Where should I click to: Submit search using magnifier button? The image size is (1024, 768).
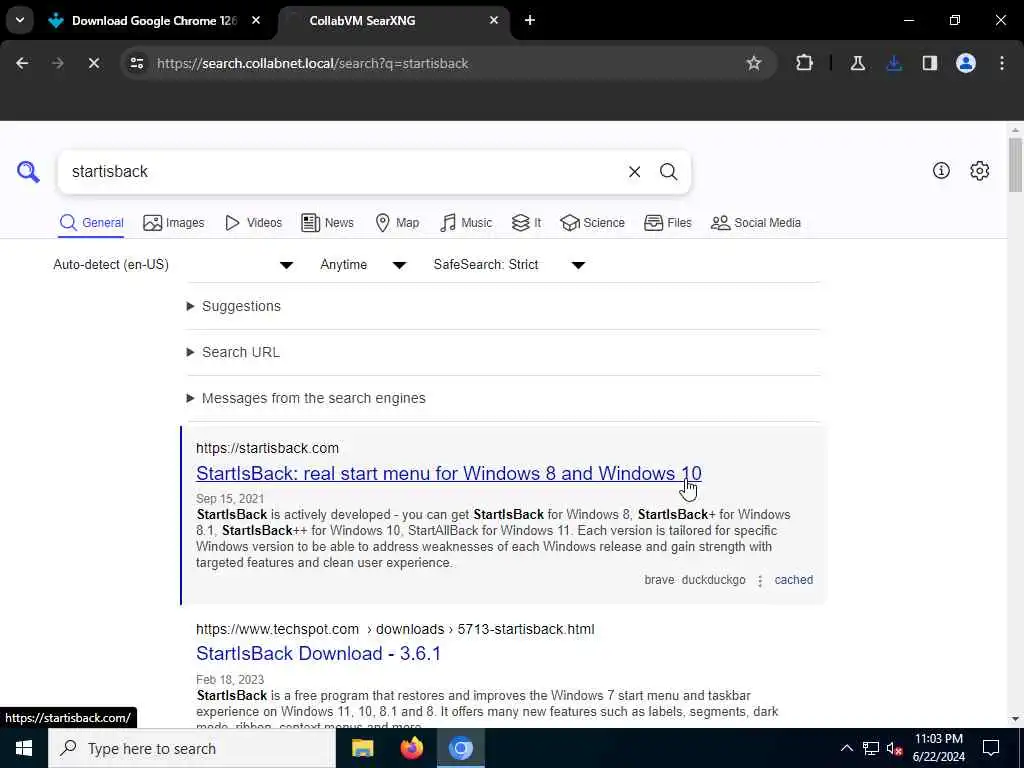point(668,172)
